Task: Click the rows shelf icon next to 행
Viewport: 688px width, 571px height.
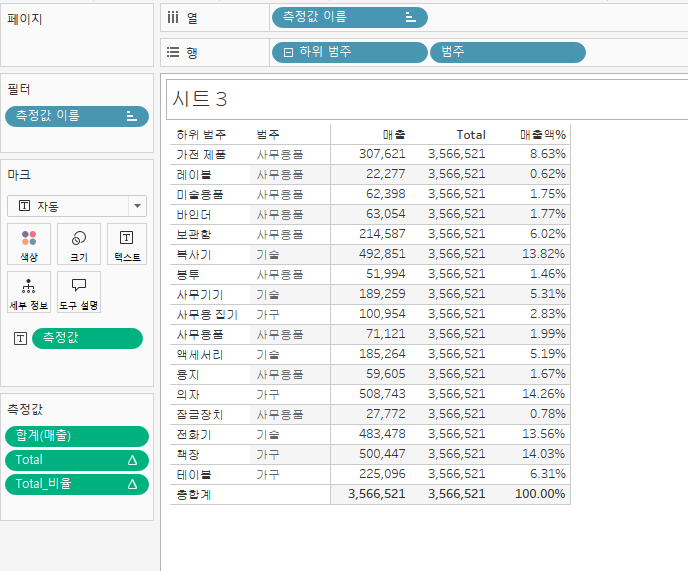Action: (173, 53)
